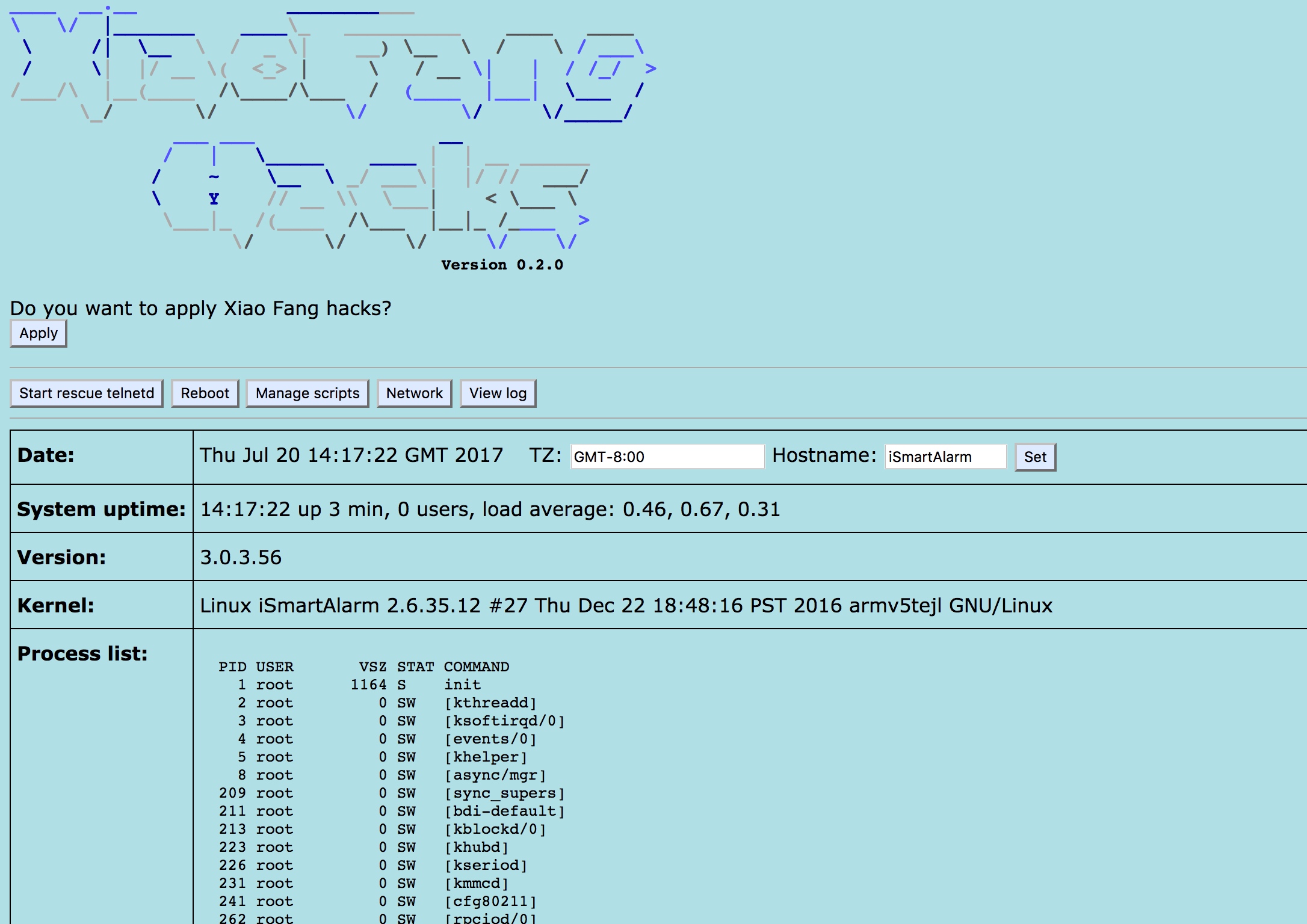Click the [cfg80211] process row
Screen dimensions: 1307x924
click(x=377, y=902)
